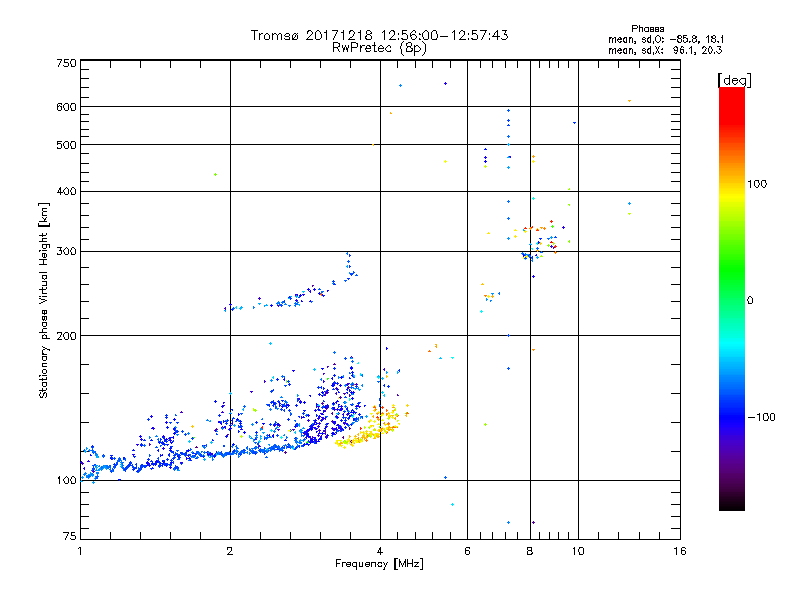Screen dimensions: 800x600
Task: Click the yellow-orange X-mode echo cluster near 4 MHz
Action: (x=371, y=428)
